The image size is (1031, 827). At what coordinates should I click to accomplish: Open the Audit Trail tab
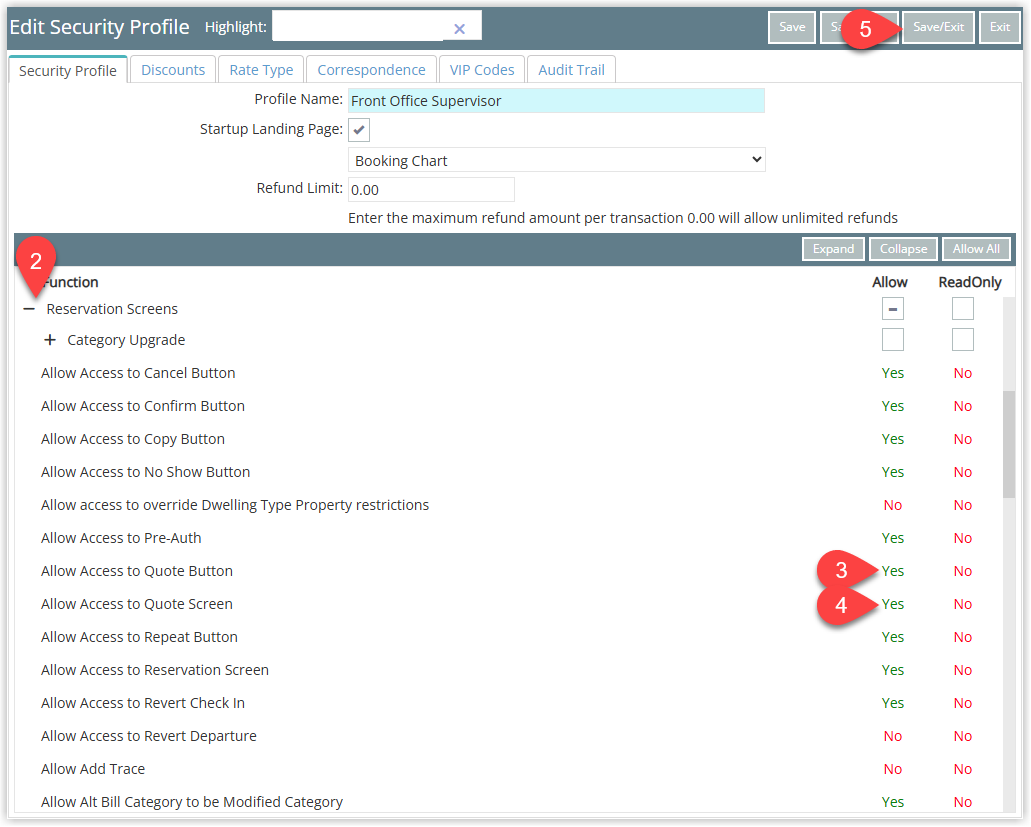click(x=571, y=70)
